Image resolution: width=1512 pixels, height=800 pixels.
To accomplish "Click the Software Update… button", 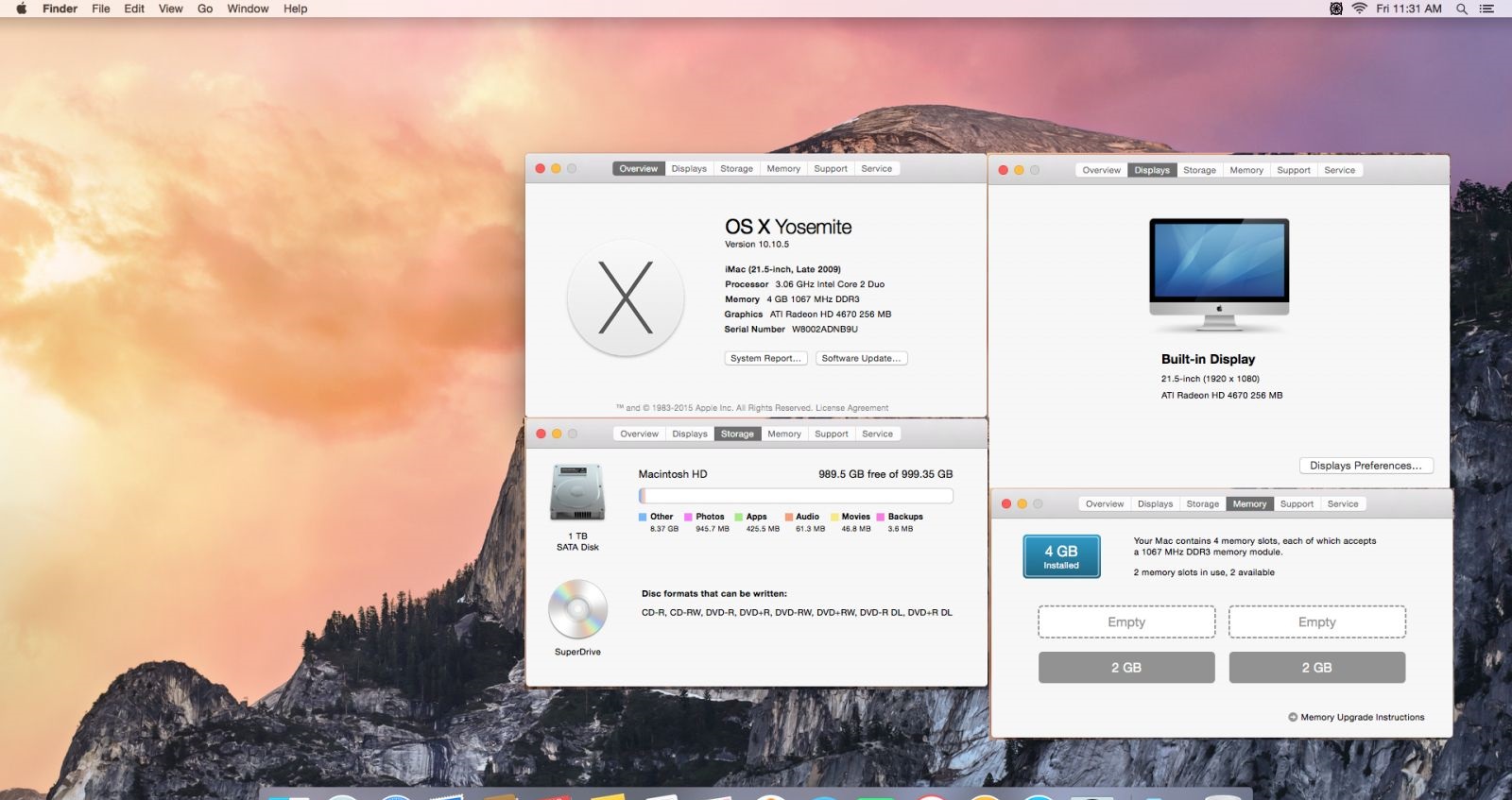I will click(861, 359).
